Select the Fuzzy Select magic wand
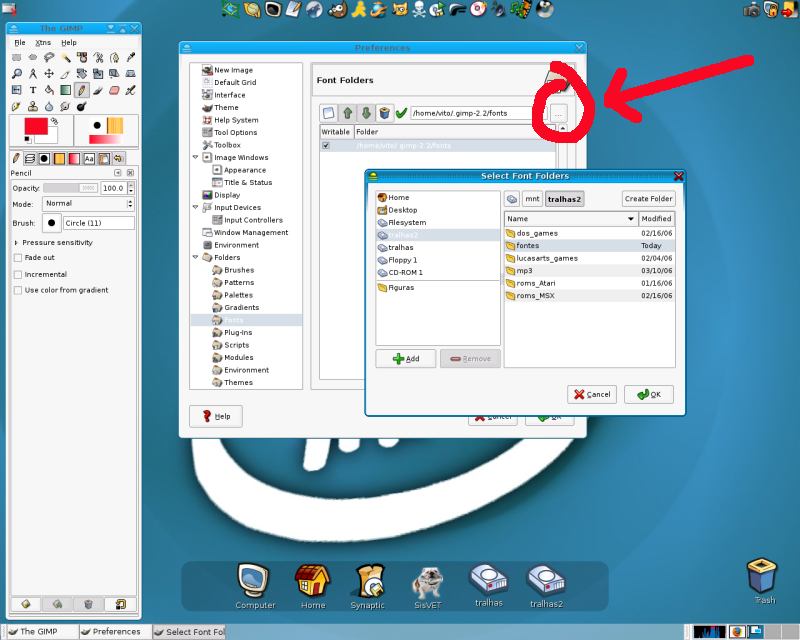The height and width of the screenshot is (640, 800). coord(65,58)
